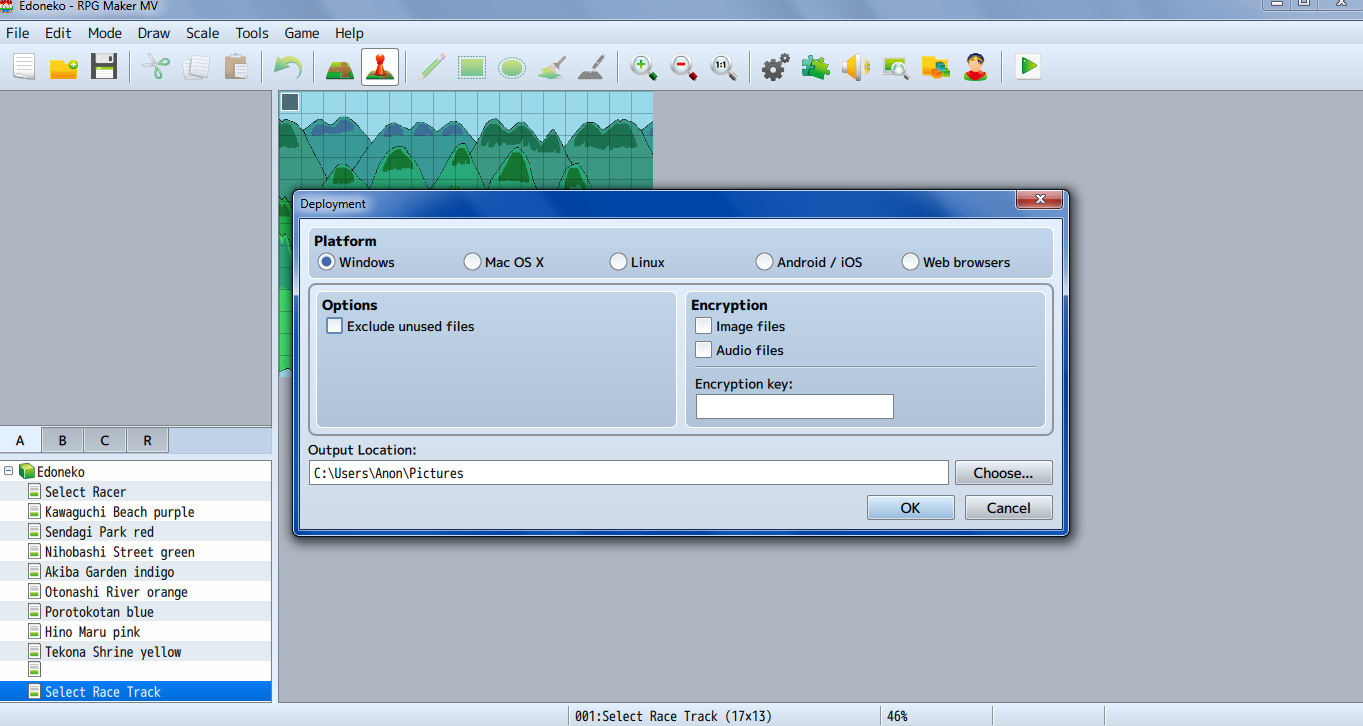Select Mac OS X platform radio
Image resolution: width=1363 pixels, height=726 pixels.
(x=473, y=262)
